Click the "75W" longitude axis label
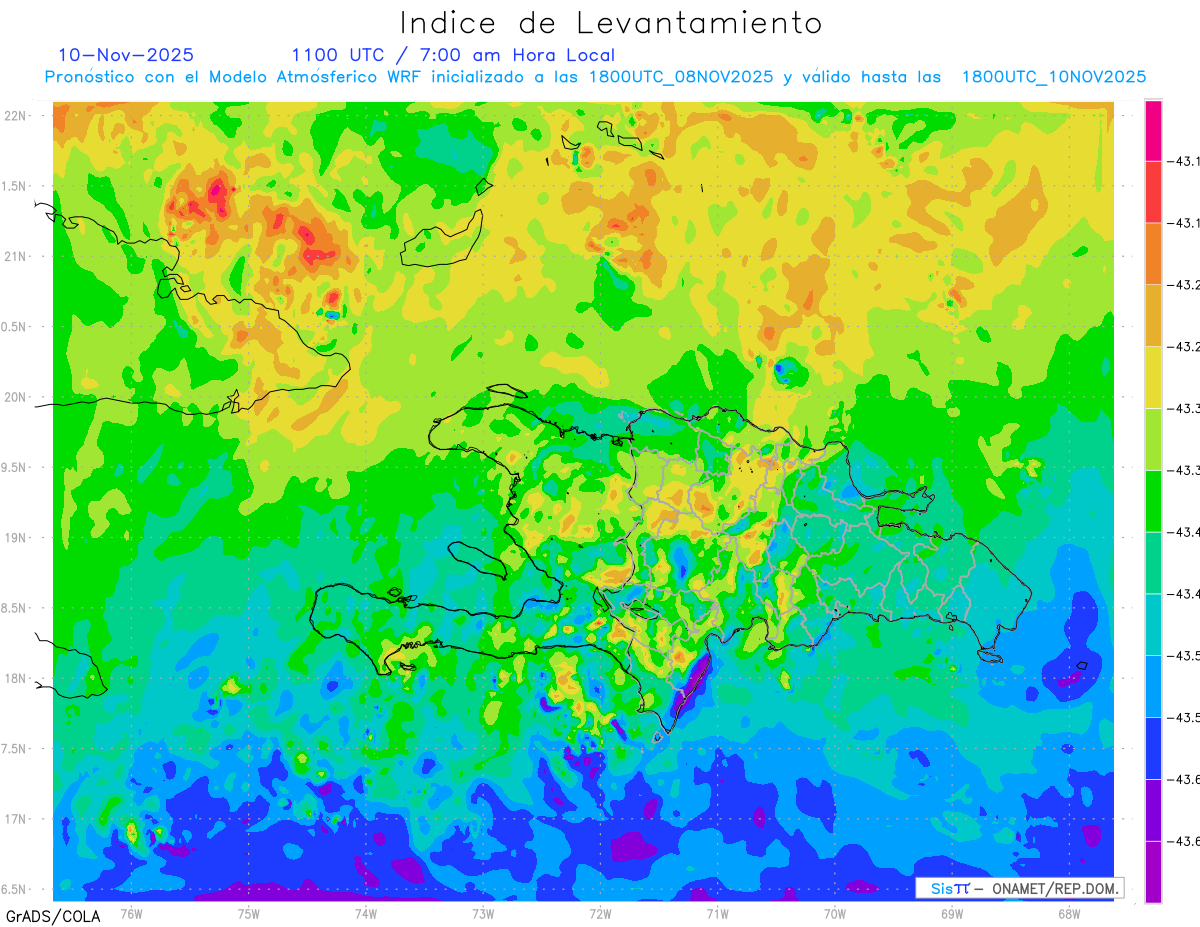The image size is (1200, 927). [x=249, y=914]
